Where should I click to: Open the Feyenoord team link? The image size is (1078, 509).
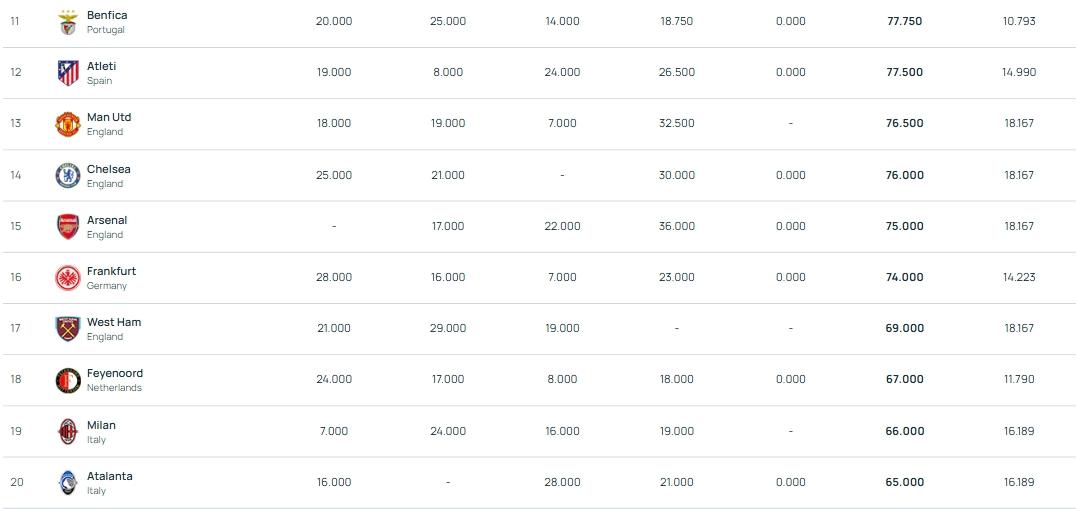coord(115,373)
